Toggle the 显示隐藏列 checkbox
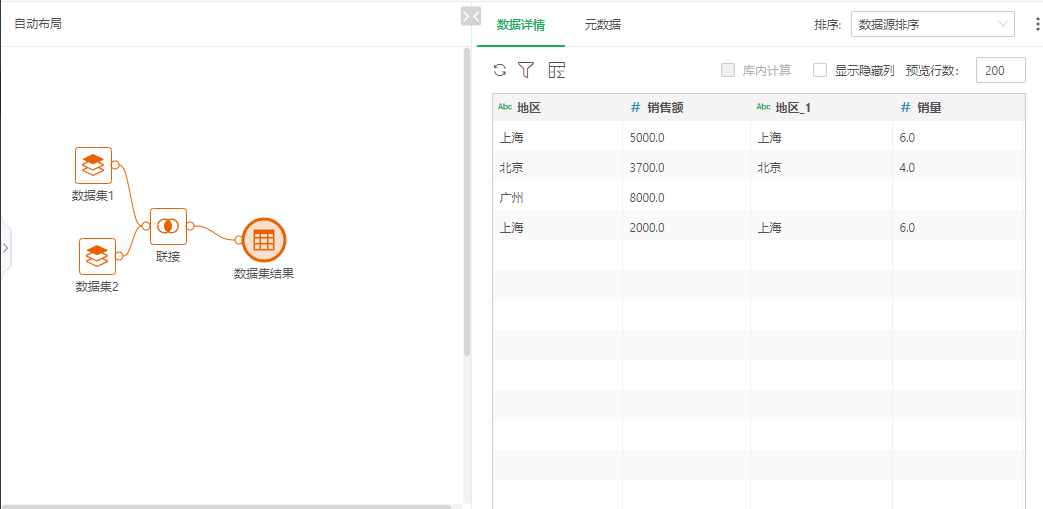The height and width of the screenshot is (509, 1043). tap(820, 70)
